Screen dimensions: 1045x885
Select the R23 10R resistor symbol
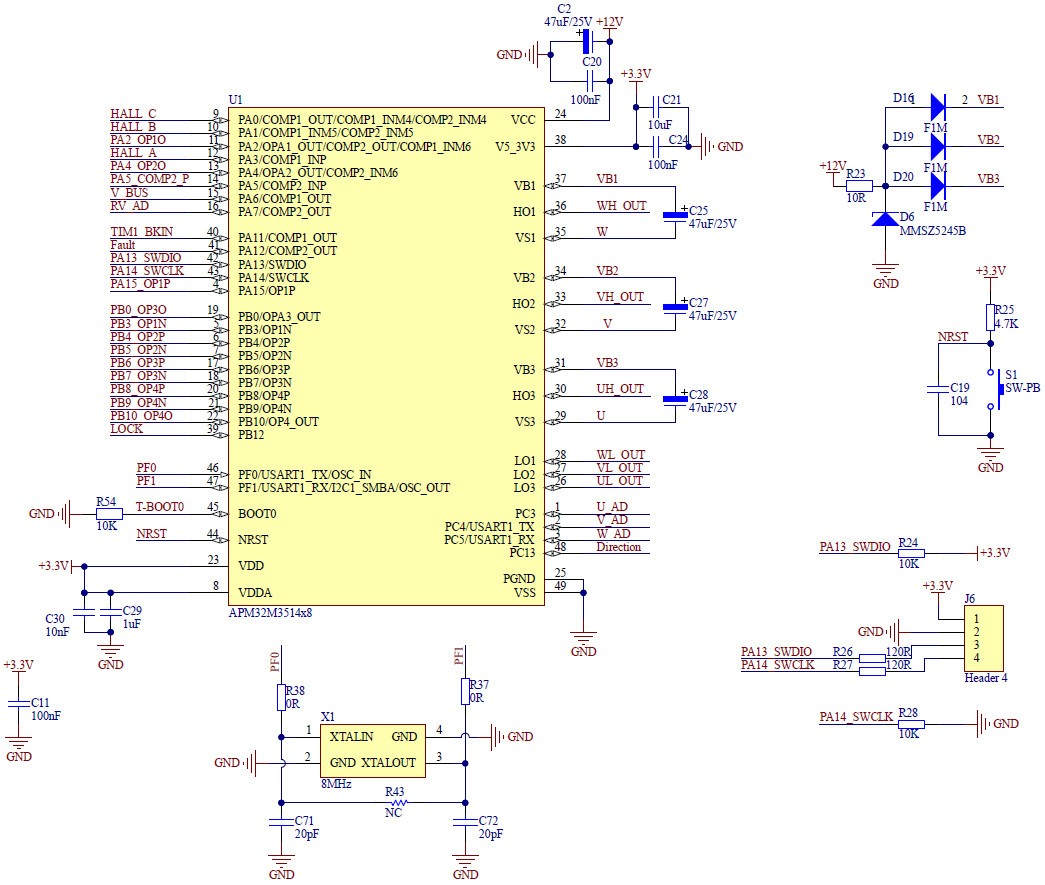859,185
